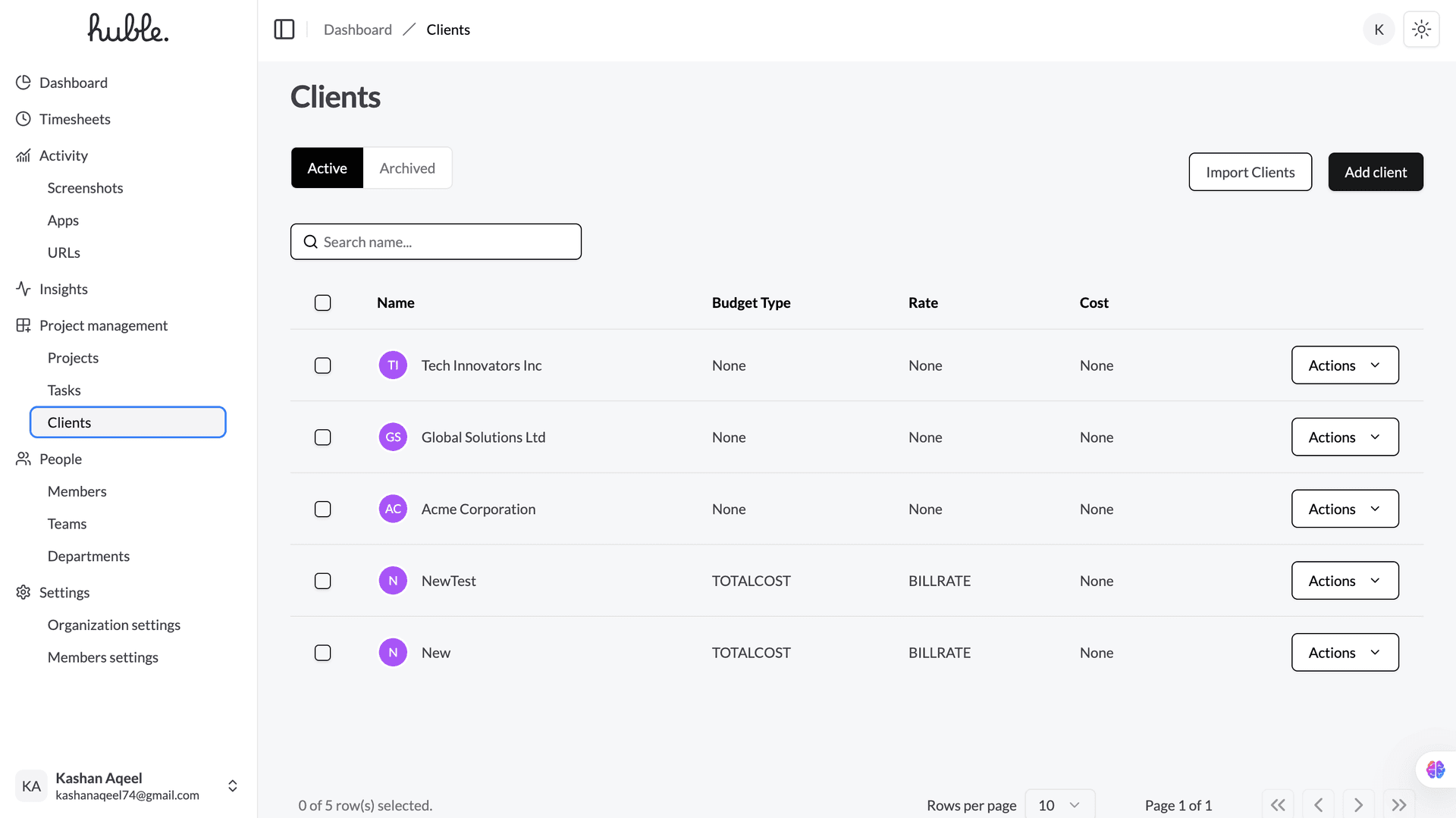Click the huble logo
The height and width of the screenshot is (818, 1456).
[x=127, y=29]
